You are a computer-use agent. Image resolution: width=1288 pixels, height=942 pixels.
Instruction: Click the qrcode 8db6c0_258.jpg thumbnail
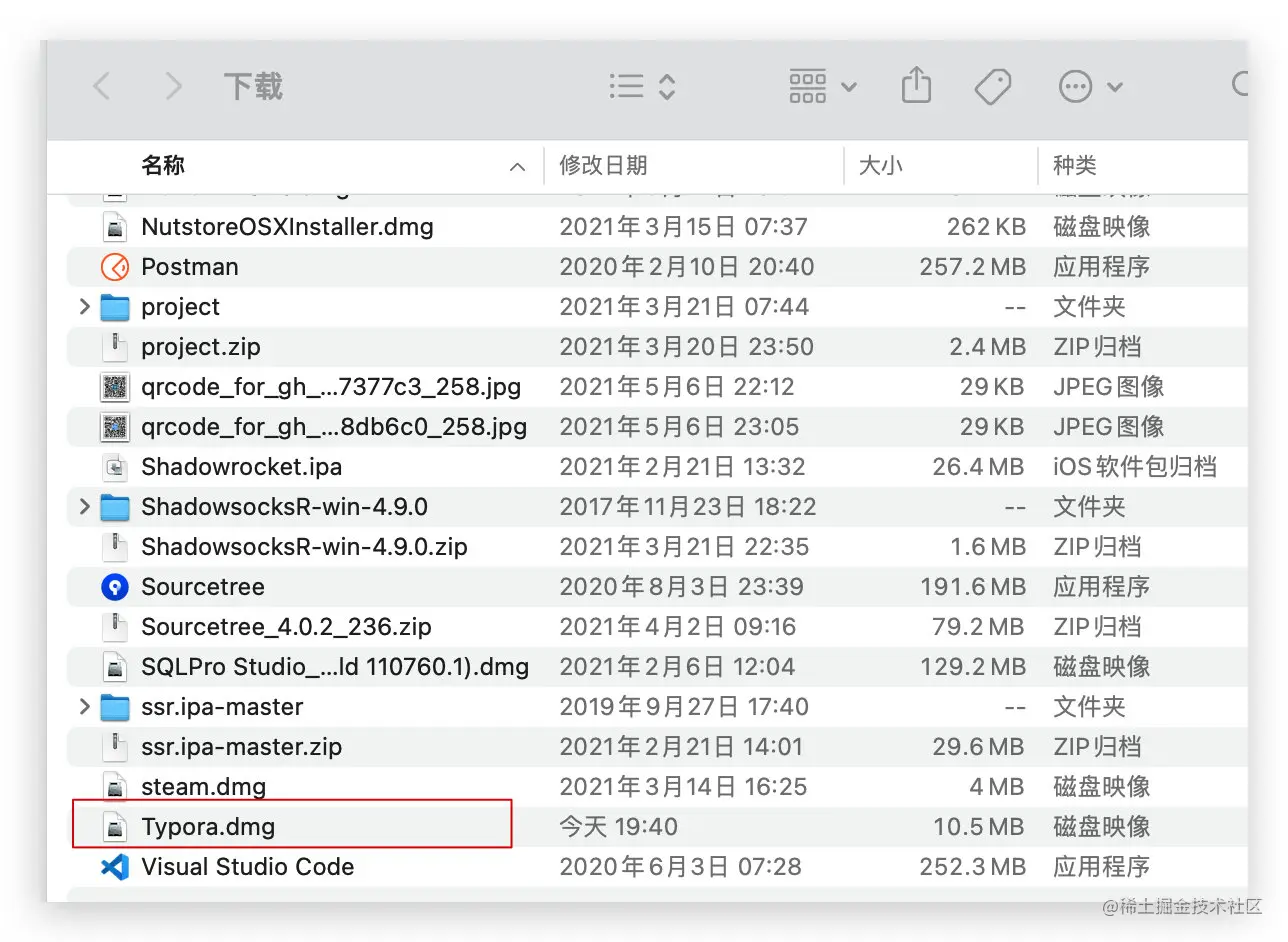tap(116, 427)
